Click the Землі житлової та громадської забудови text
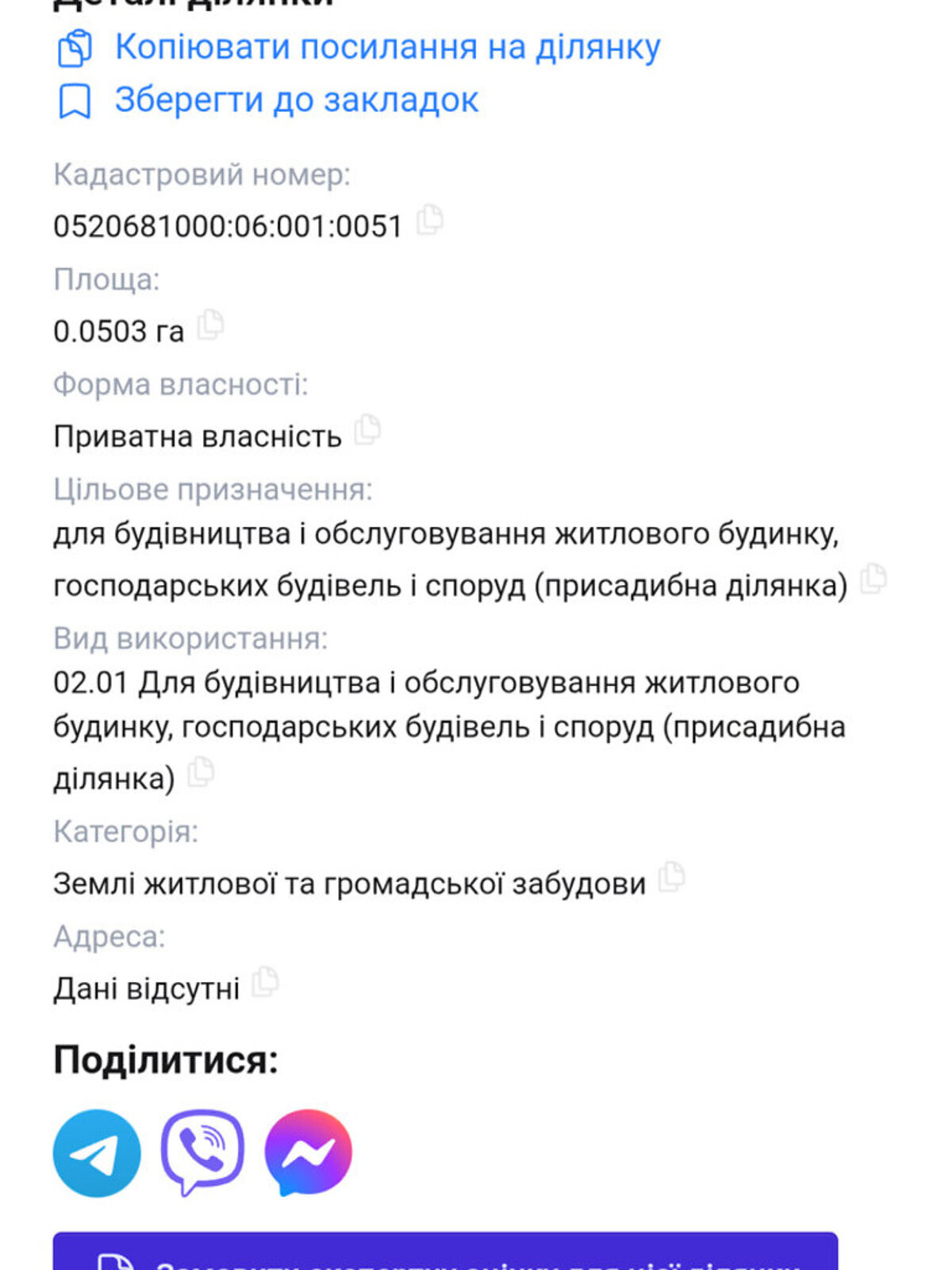Viewport: 952px width, 1270px height. [x=349, y=883]
